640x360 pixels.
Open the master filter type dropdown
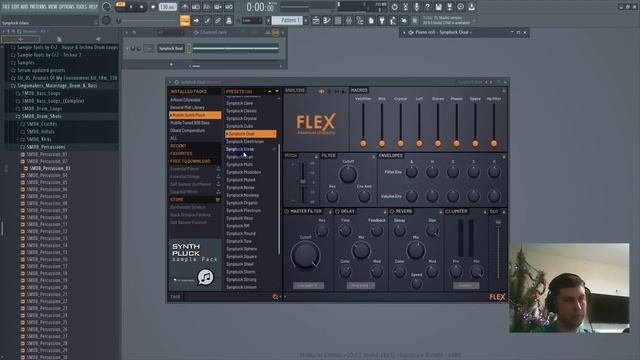point(308,286)
